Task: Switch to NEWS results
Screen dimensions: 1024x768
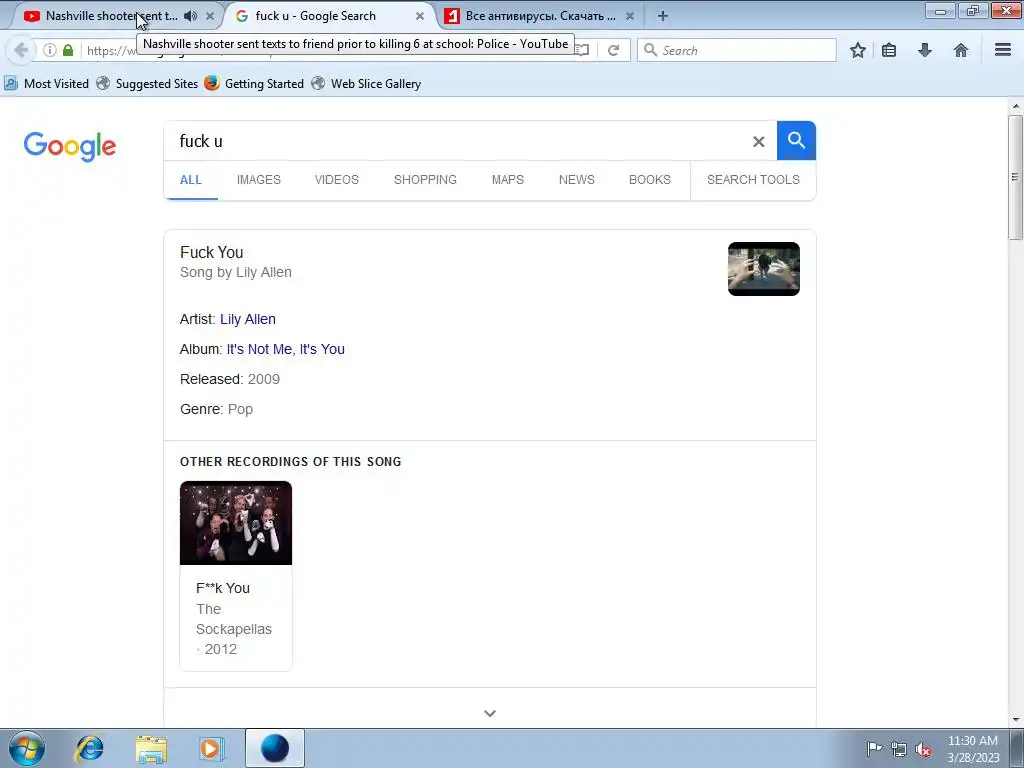Action: click(x=577, y=180)
